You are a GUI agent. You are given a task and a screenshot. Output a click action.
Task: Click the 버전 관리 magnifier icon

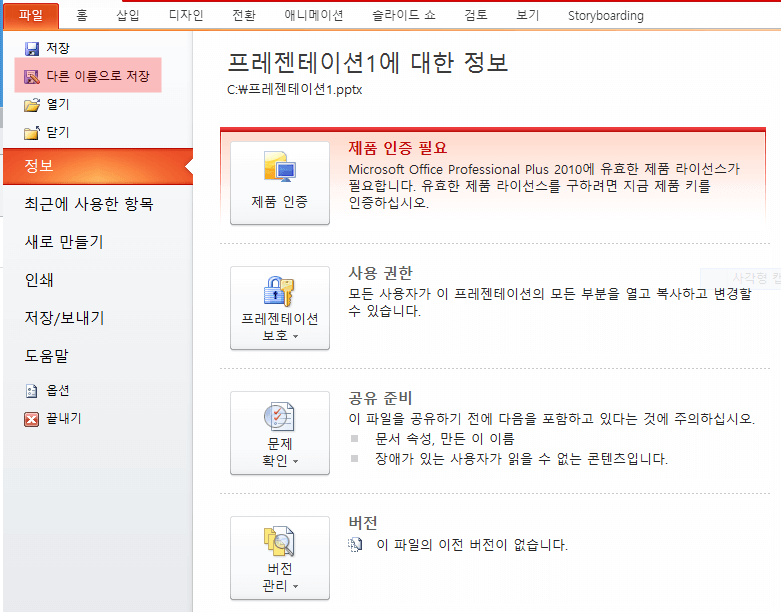pos(279,541)
